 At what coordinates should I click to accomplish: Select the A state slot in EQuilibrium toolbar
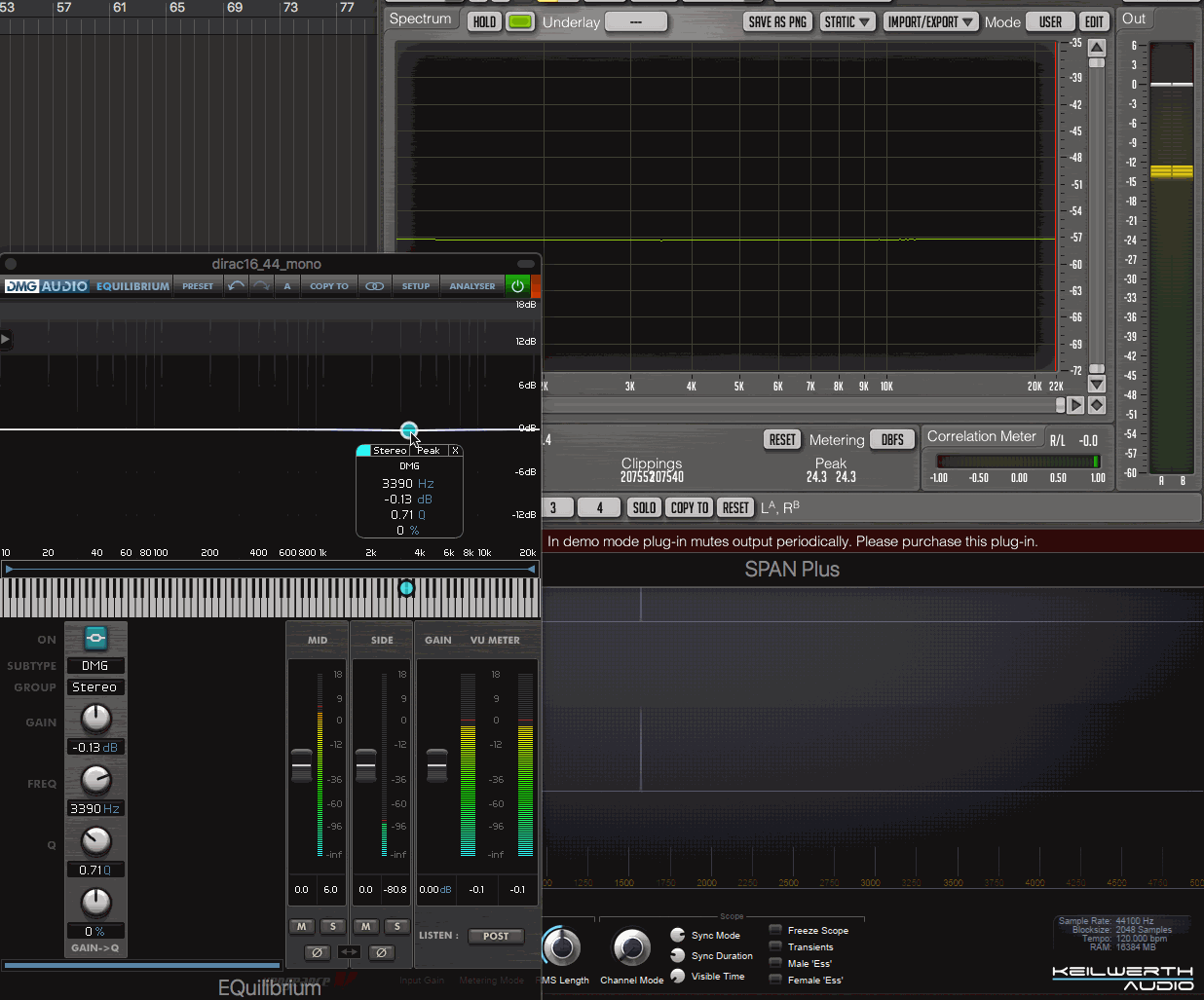[287, 286]
